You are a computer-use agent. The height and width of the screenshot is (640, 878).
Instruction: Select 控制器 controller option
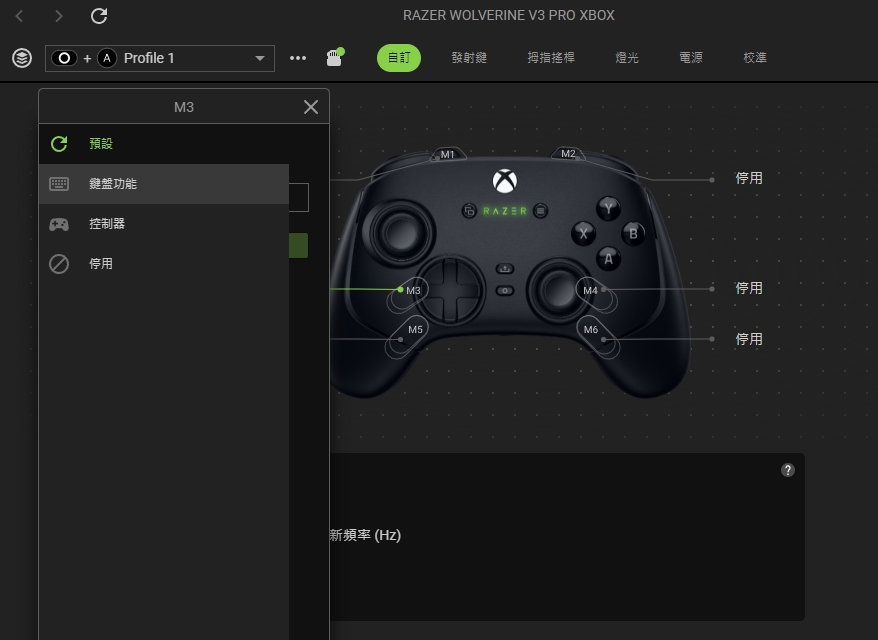(x=164, y=224)
